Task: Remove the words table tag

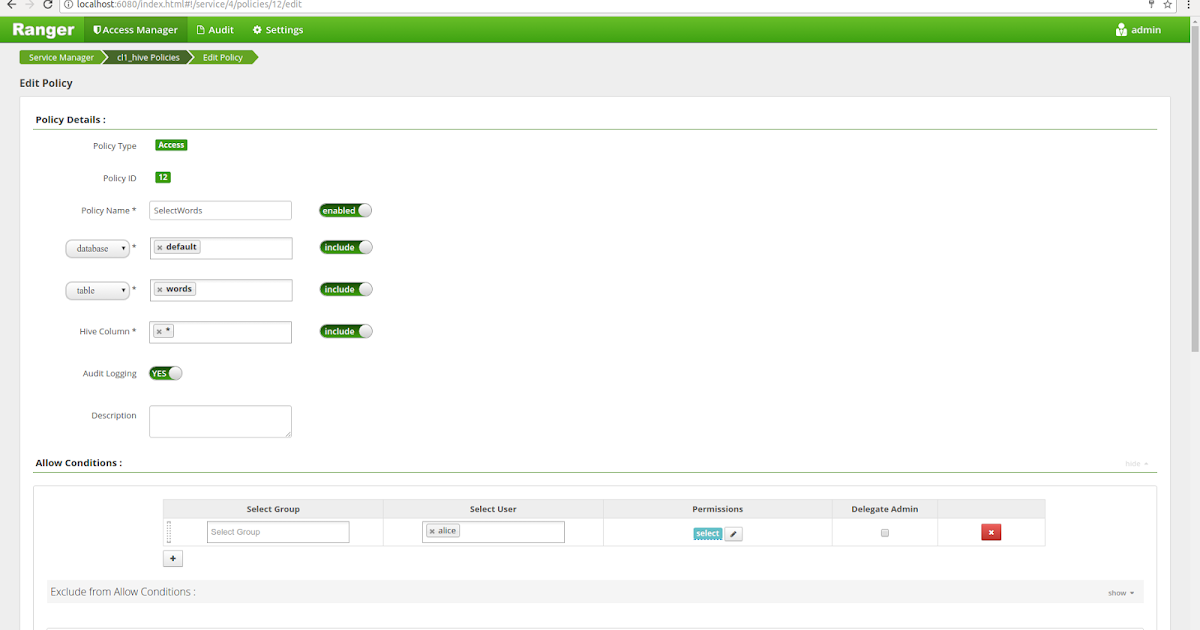Action: tap(161, 288)
